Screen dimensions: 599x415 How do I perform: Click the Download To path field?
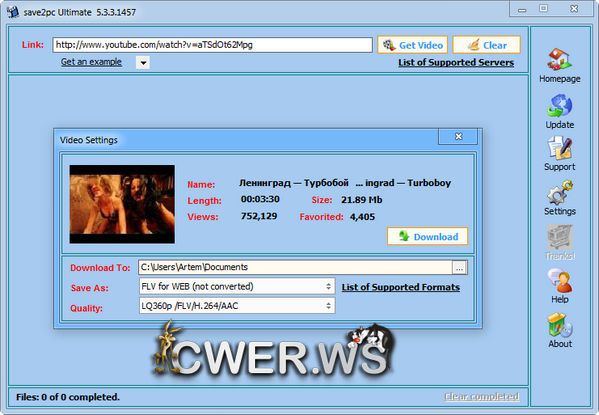coord(295,267)
